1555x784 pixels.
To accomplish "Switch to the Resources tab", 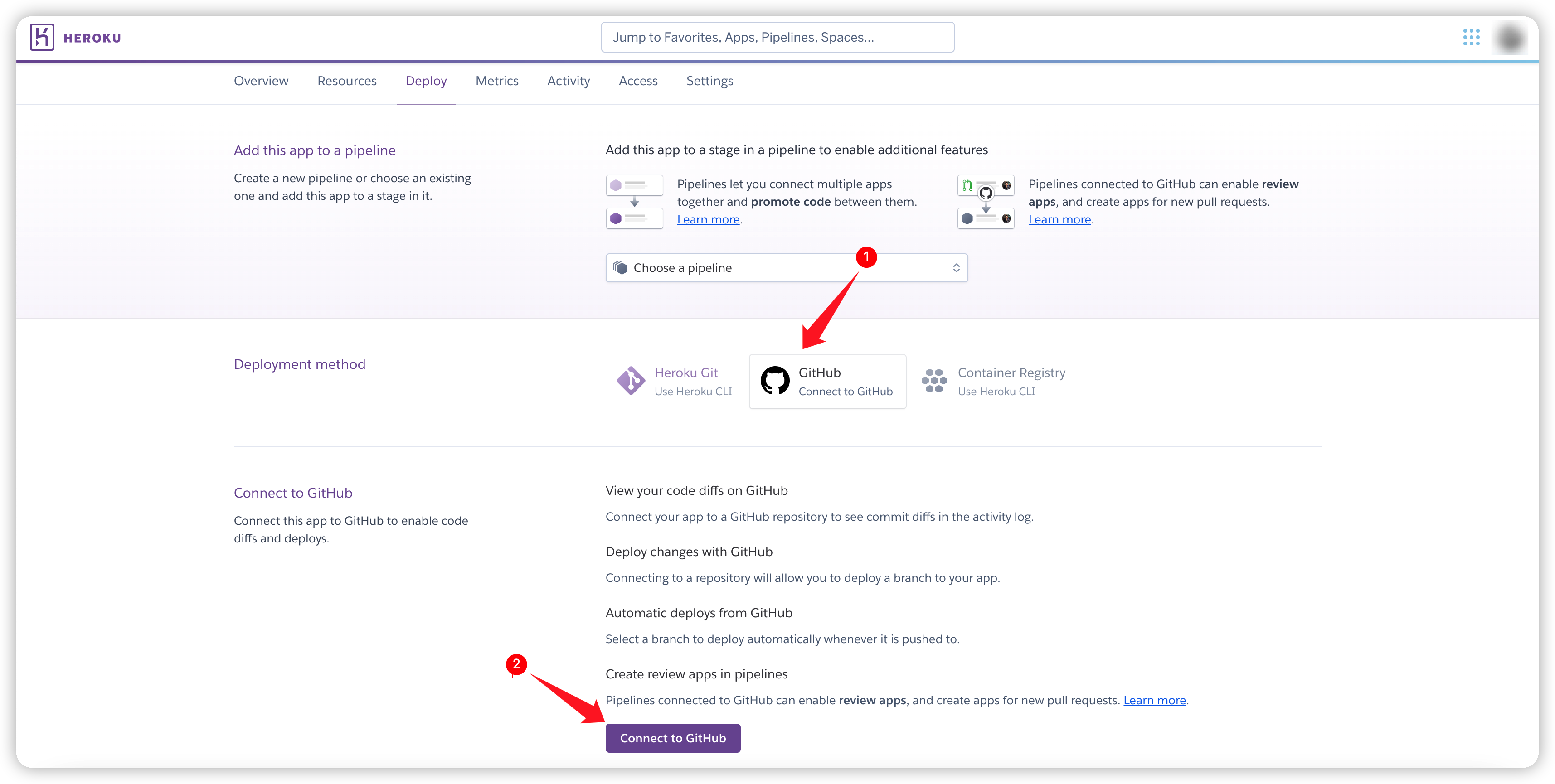I will click(x=346, y=81).
